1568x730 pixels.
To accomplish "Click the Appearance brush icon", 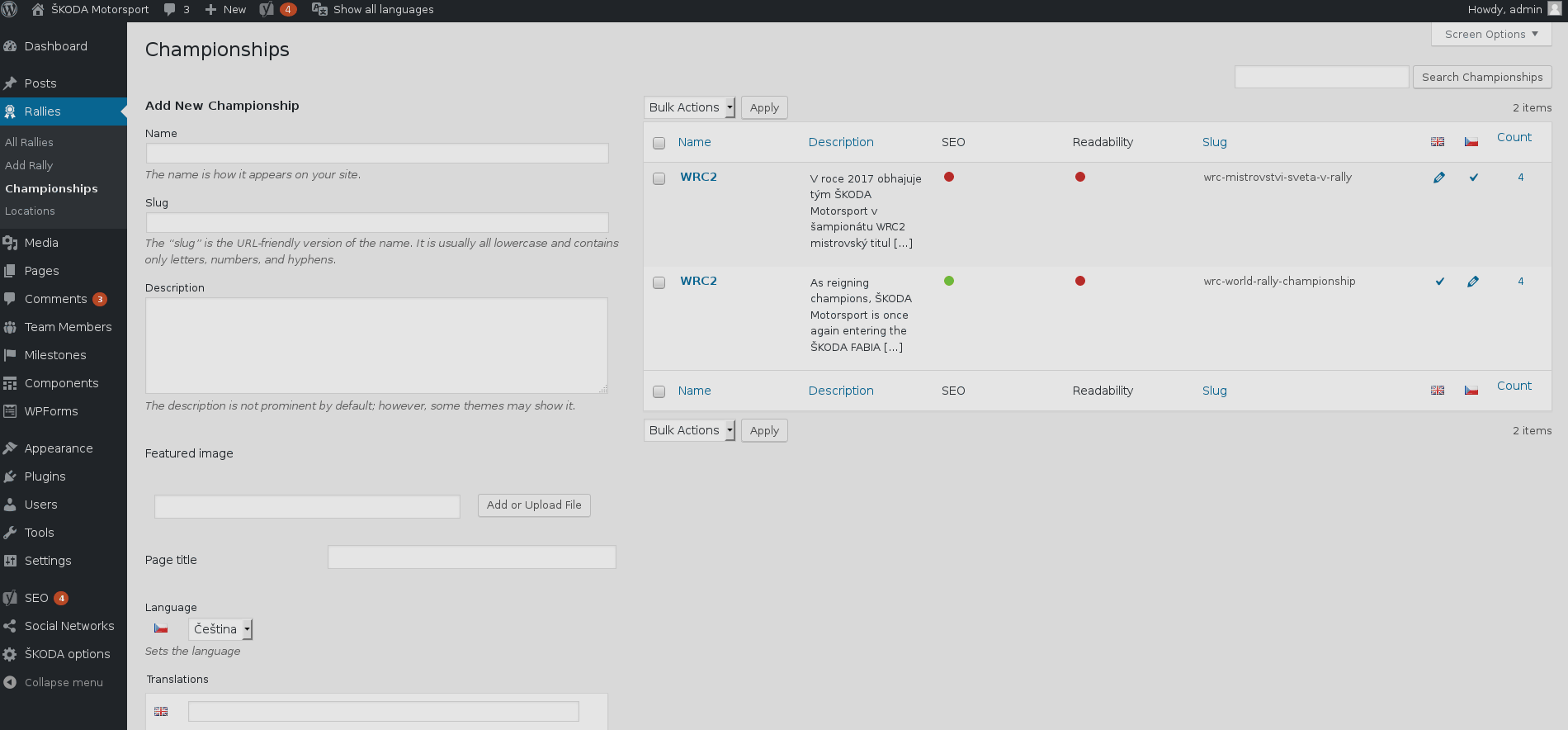I will [x=10, y=448].
